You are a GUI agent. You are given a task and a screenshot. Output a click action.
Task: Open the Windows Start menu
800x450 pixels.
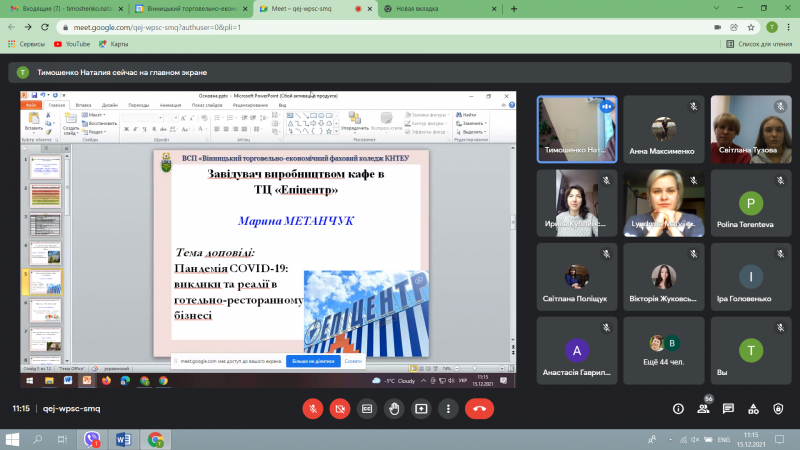[12, 439]
